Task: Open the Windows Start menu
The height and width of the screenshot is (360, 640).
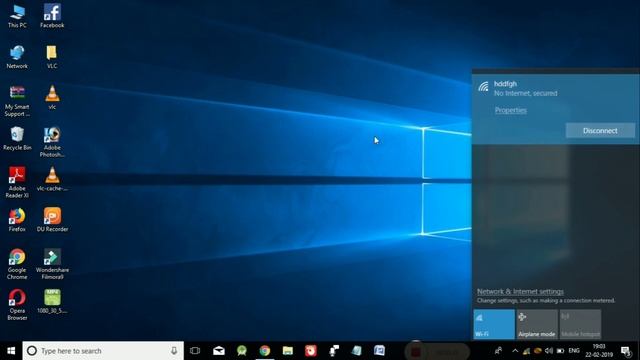Action: click(11, 351)
